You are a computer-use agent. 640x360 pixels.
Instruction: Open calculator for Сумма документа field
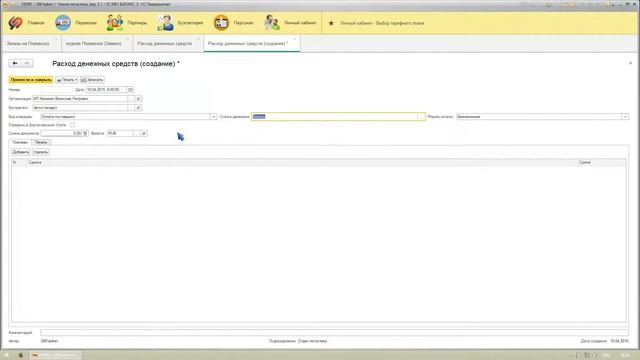[x=85, y=133]
